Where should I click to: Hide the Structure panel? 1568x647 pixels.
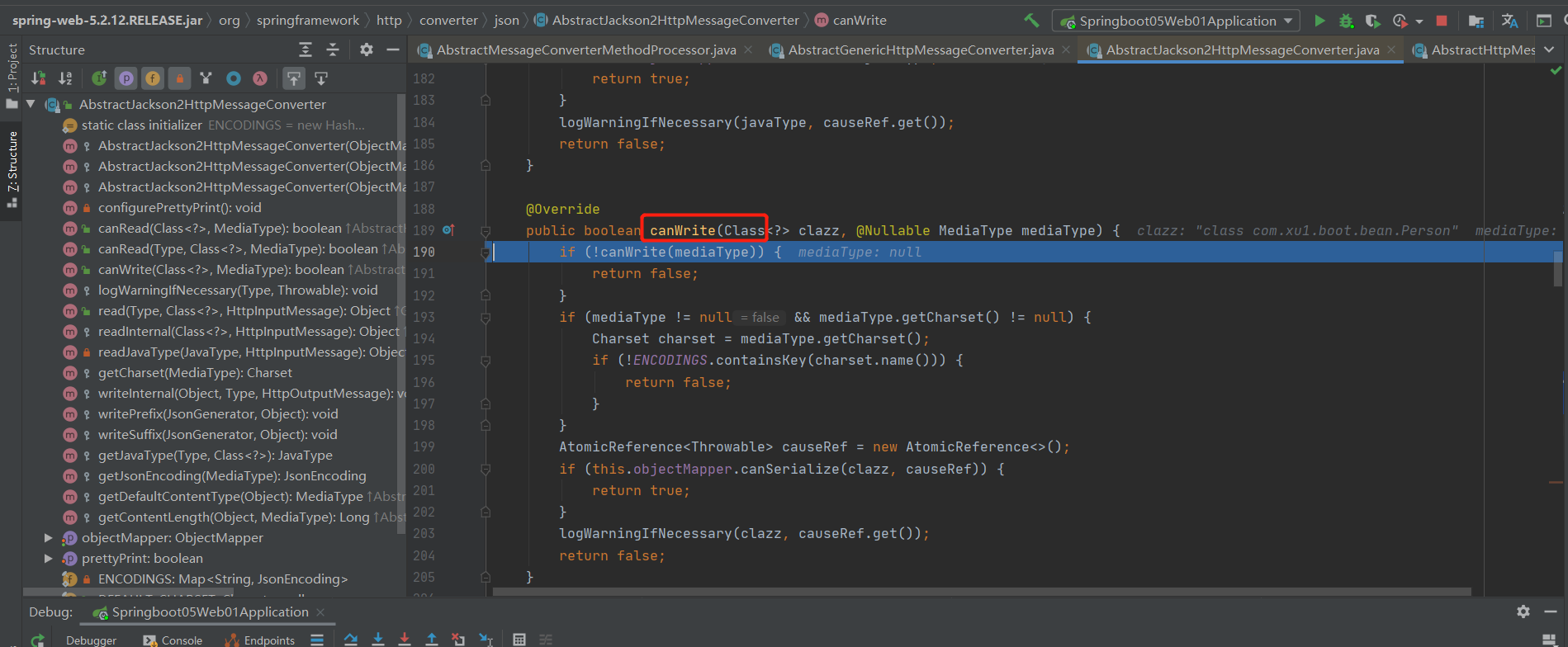[393, 50]
